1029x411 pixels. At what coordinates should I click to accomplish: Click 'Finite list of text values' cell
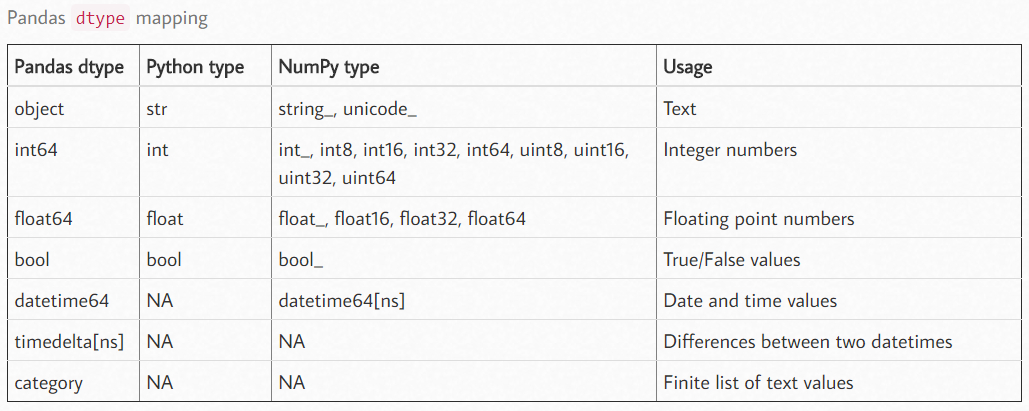[758, 382]
